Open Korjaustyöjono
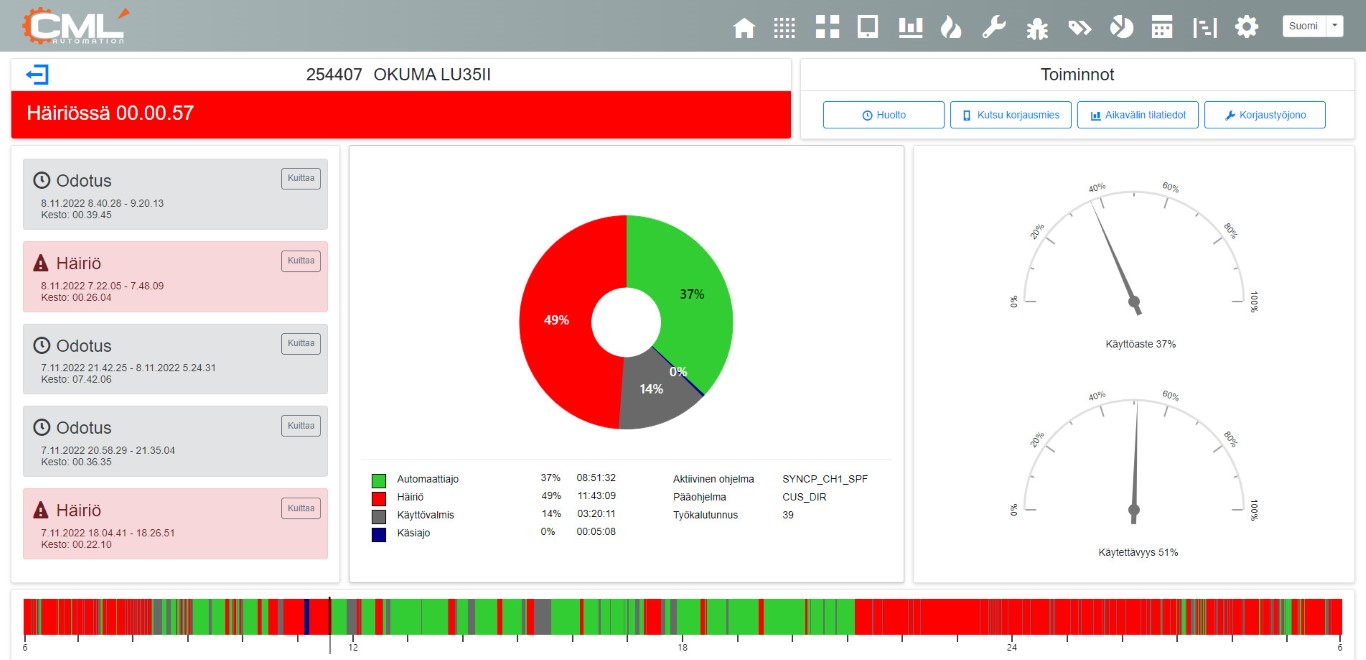This screenshot has width=1366, height=660. tap(1264, 115)
